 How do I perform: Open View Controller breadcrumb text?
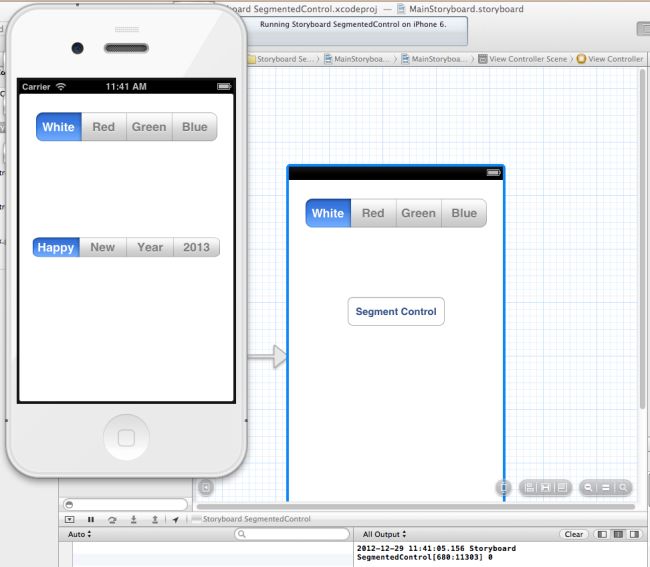[x=616, y=59]
